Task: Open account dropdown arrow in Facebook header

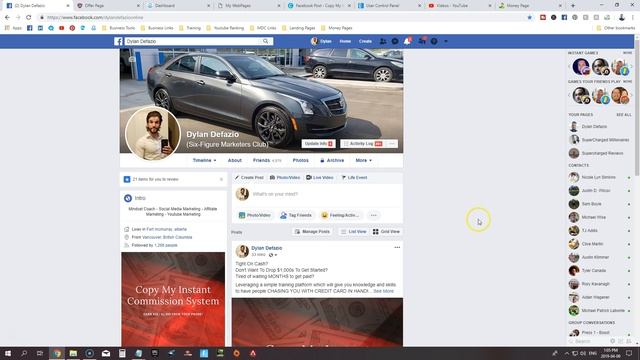Action: pos(446,41)
